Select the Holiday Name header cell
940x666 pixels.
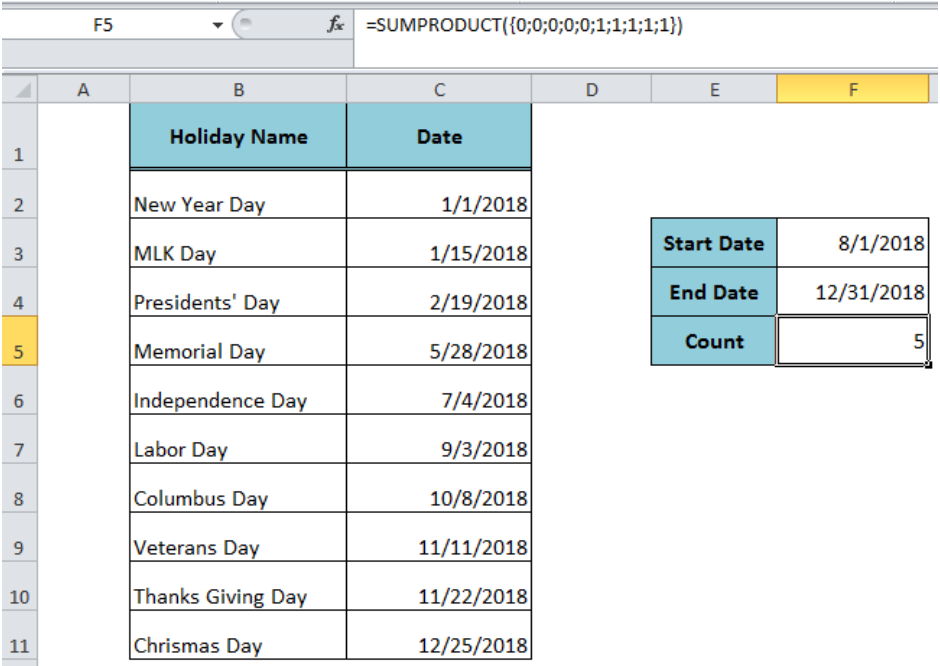click(x=238, y=136)
